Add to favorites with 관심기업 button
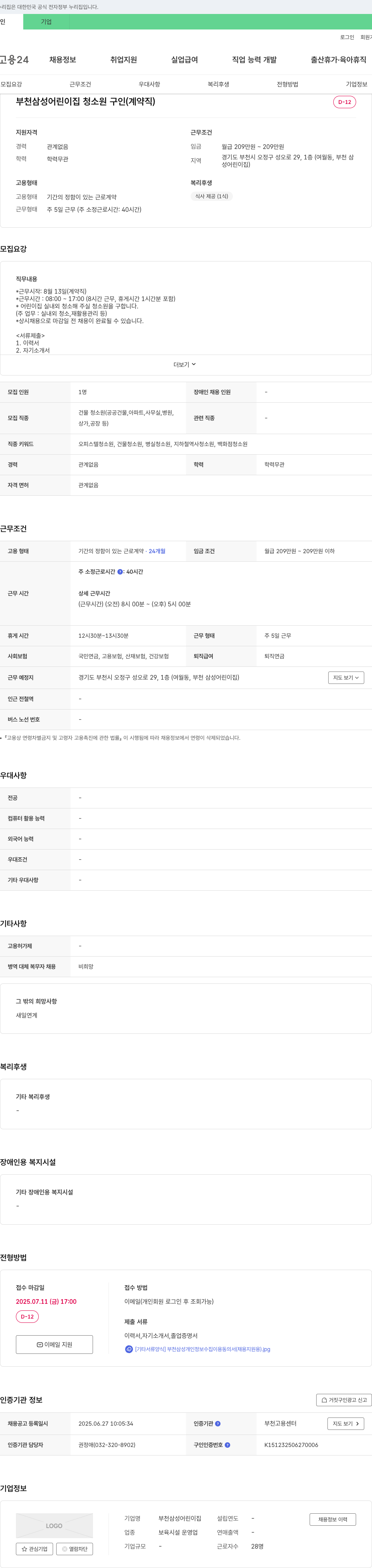This screenshot has height=1568, width=372. [34, 1549]
